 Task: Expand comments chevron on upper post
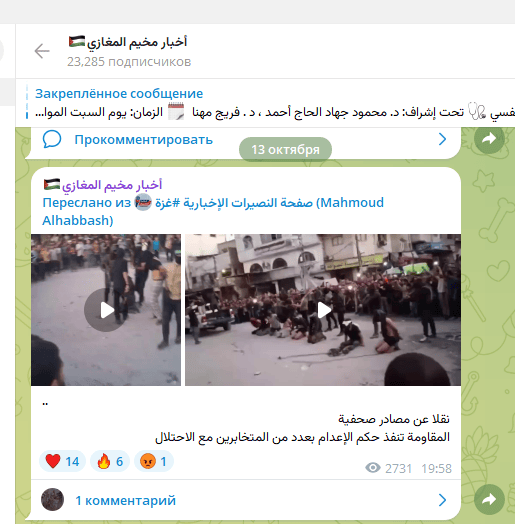(442, 139)
